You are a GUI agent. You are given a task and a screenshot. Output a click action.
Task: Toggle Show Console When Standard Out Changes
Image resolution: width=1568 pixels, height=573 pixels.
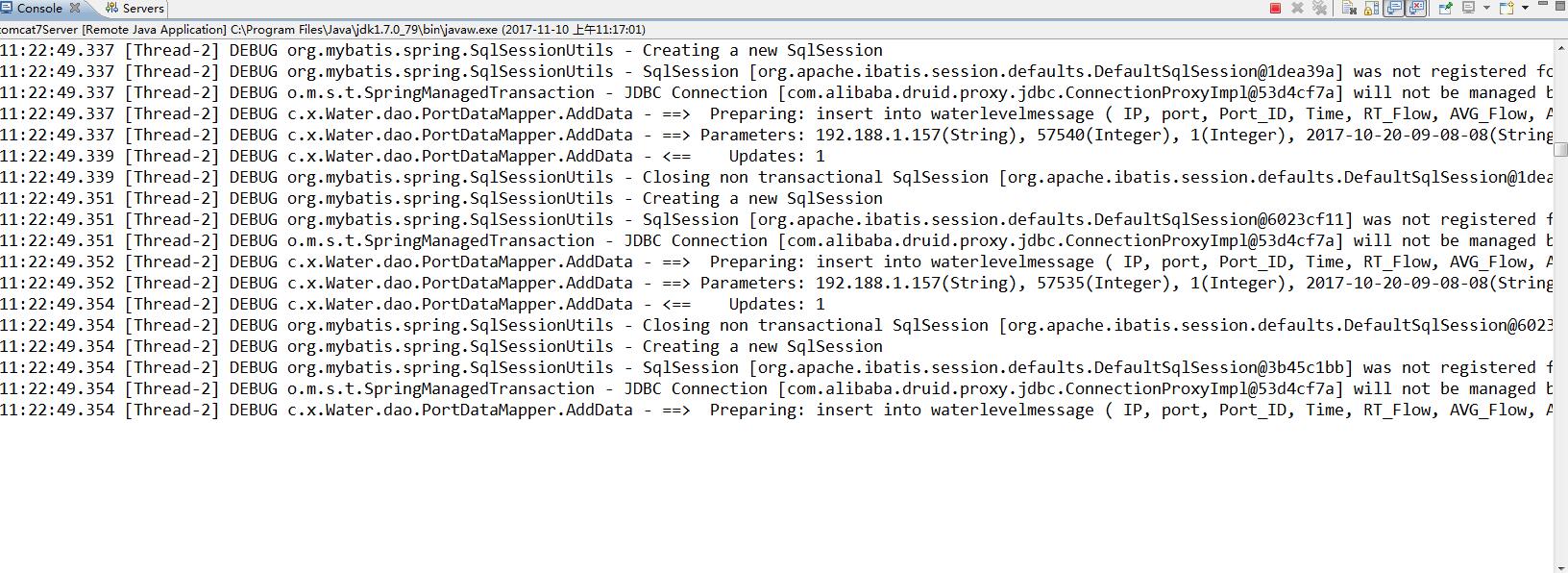1394,8
